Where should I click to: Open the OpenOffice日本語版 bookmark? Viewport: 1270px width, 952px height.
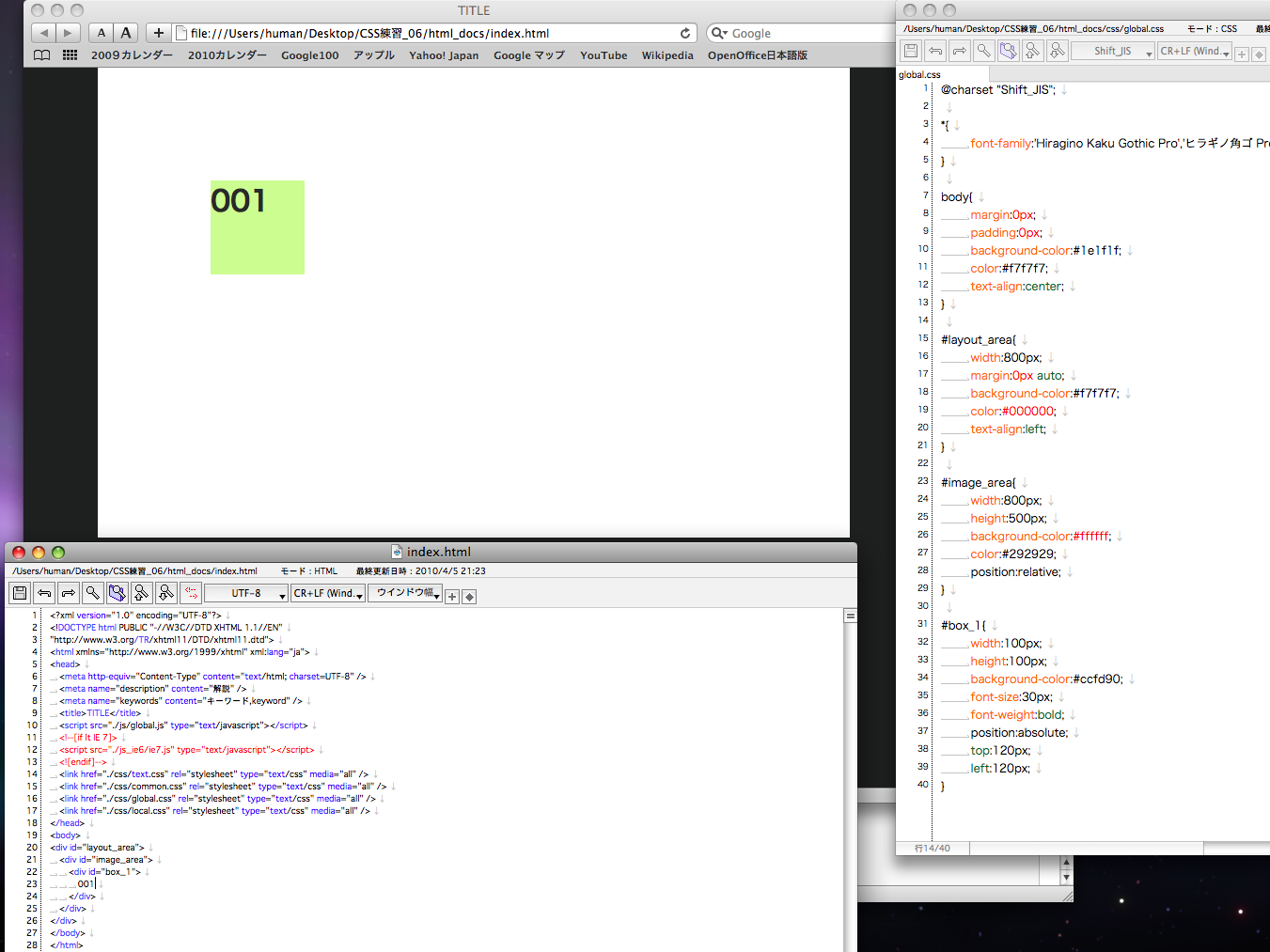[x=758, y=55]
